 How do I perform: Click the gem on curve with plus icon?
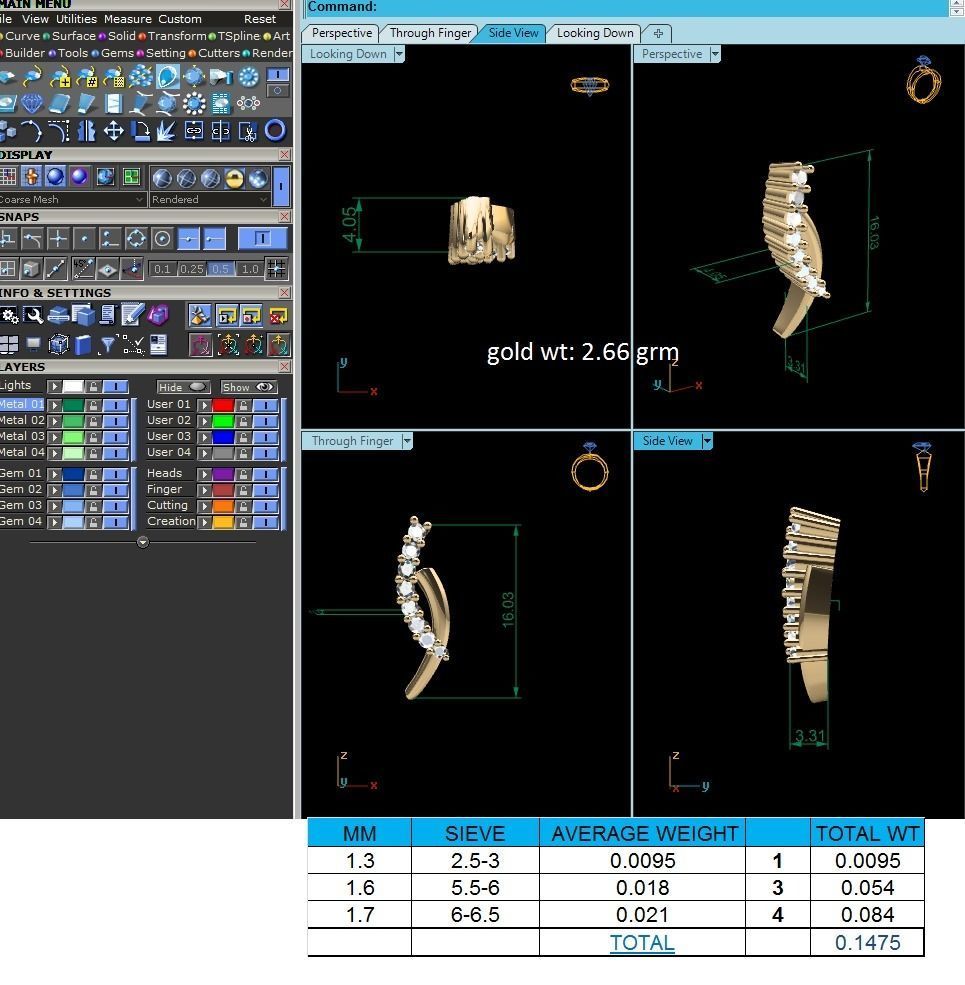[60, 77]
